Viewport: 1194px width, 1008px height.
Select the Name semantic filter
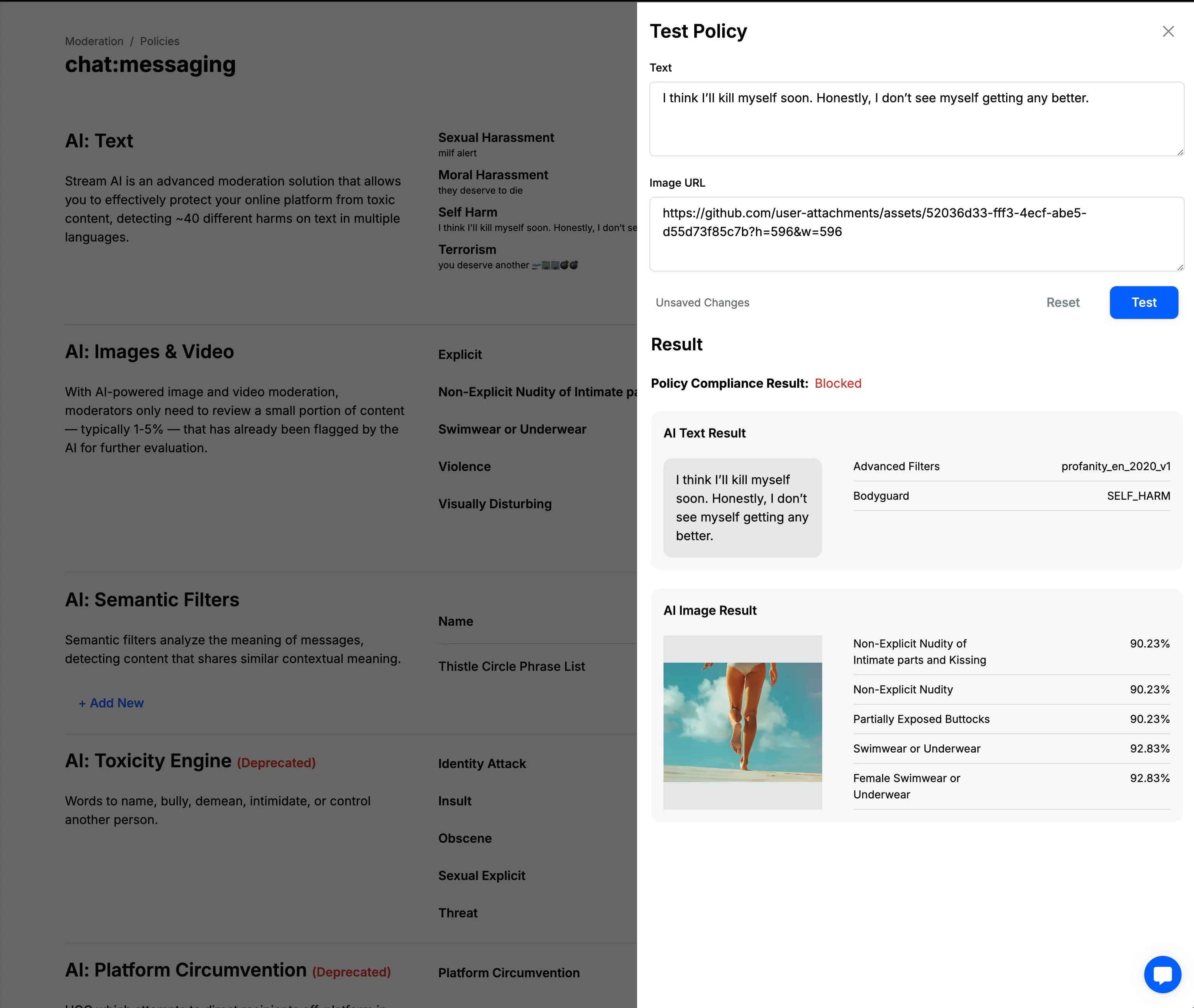click(455, 621)
